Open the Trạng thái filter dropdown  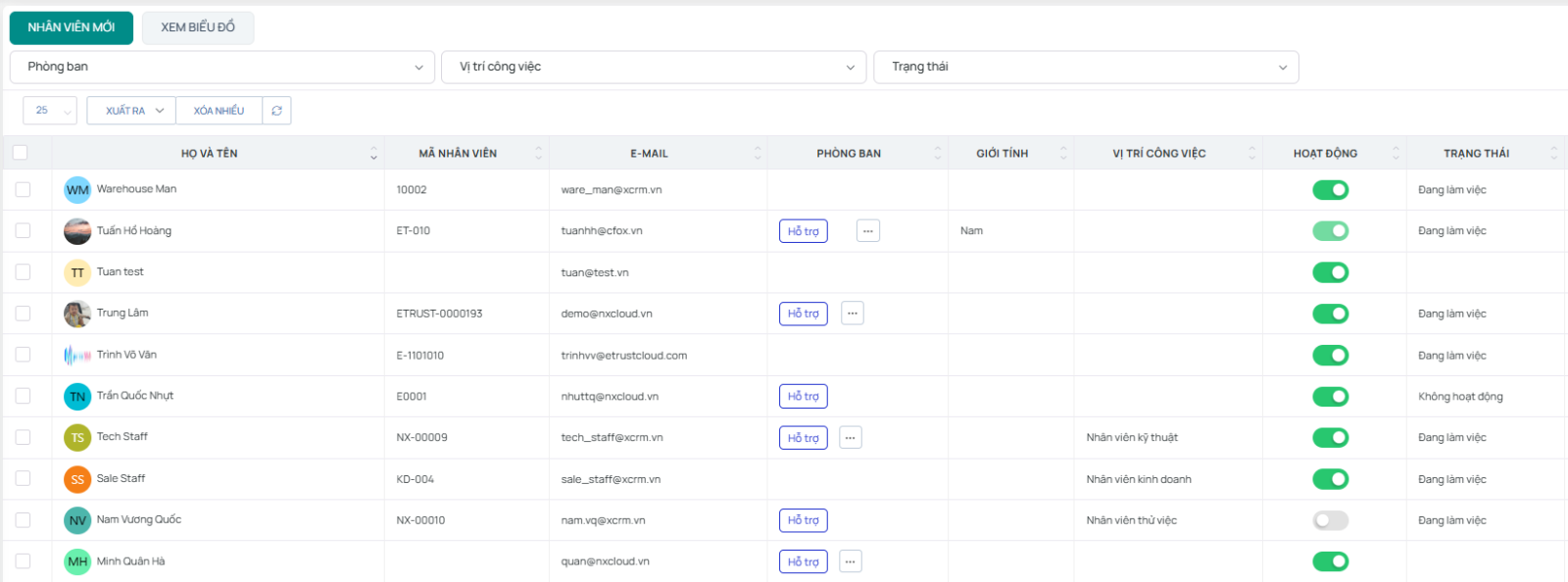[1086, 67]
